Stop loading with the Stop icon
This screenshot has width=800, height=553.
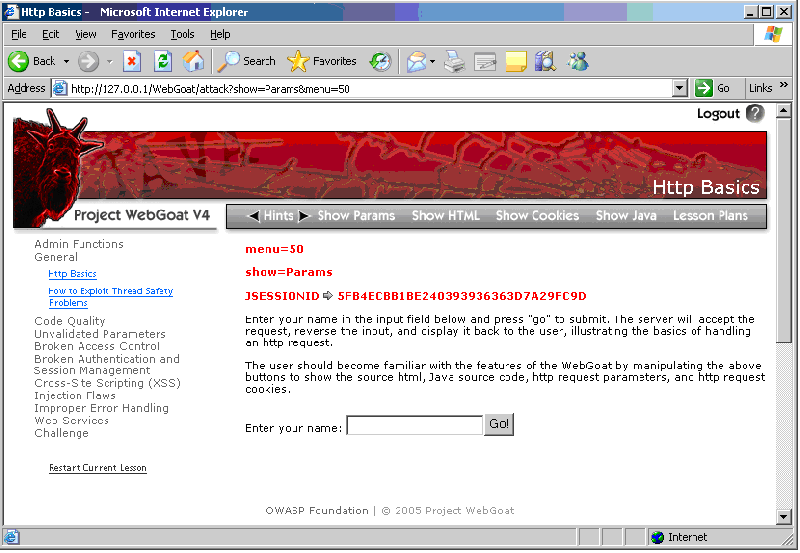tap(132, 62)
